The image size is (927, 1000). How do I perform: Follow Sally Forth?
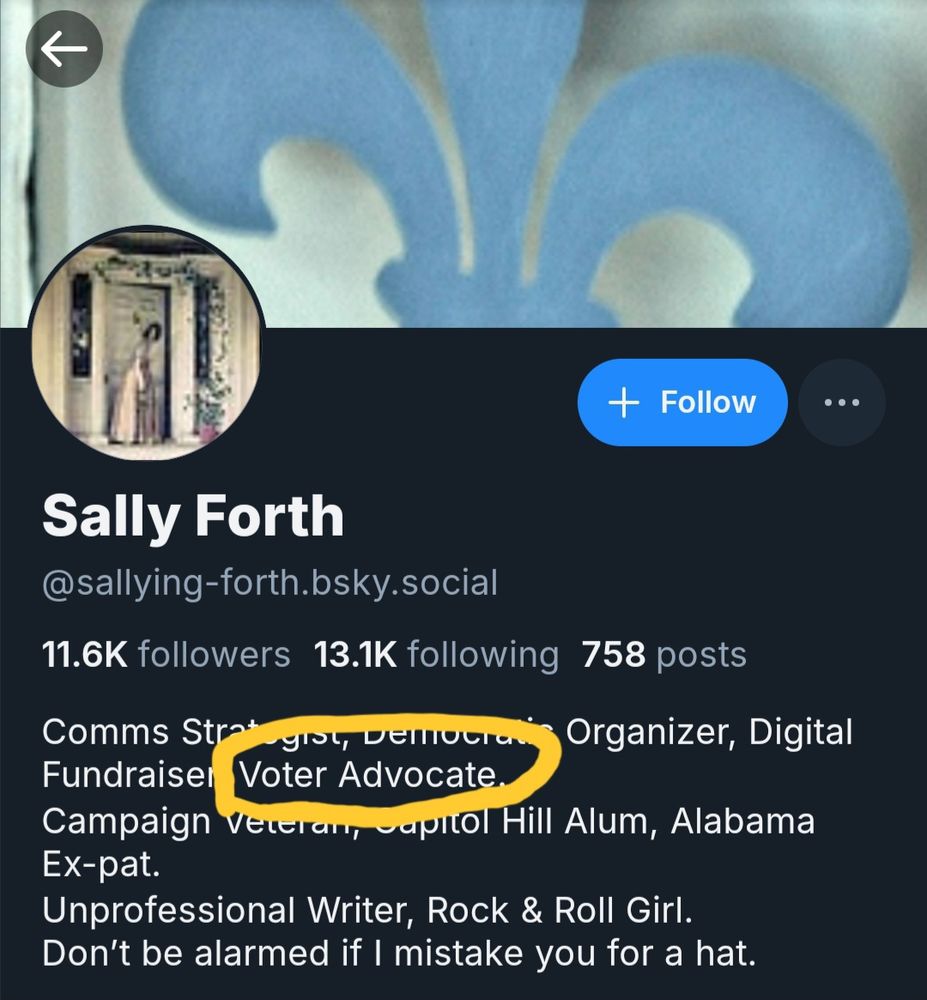(x=681, y=401)
